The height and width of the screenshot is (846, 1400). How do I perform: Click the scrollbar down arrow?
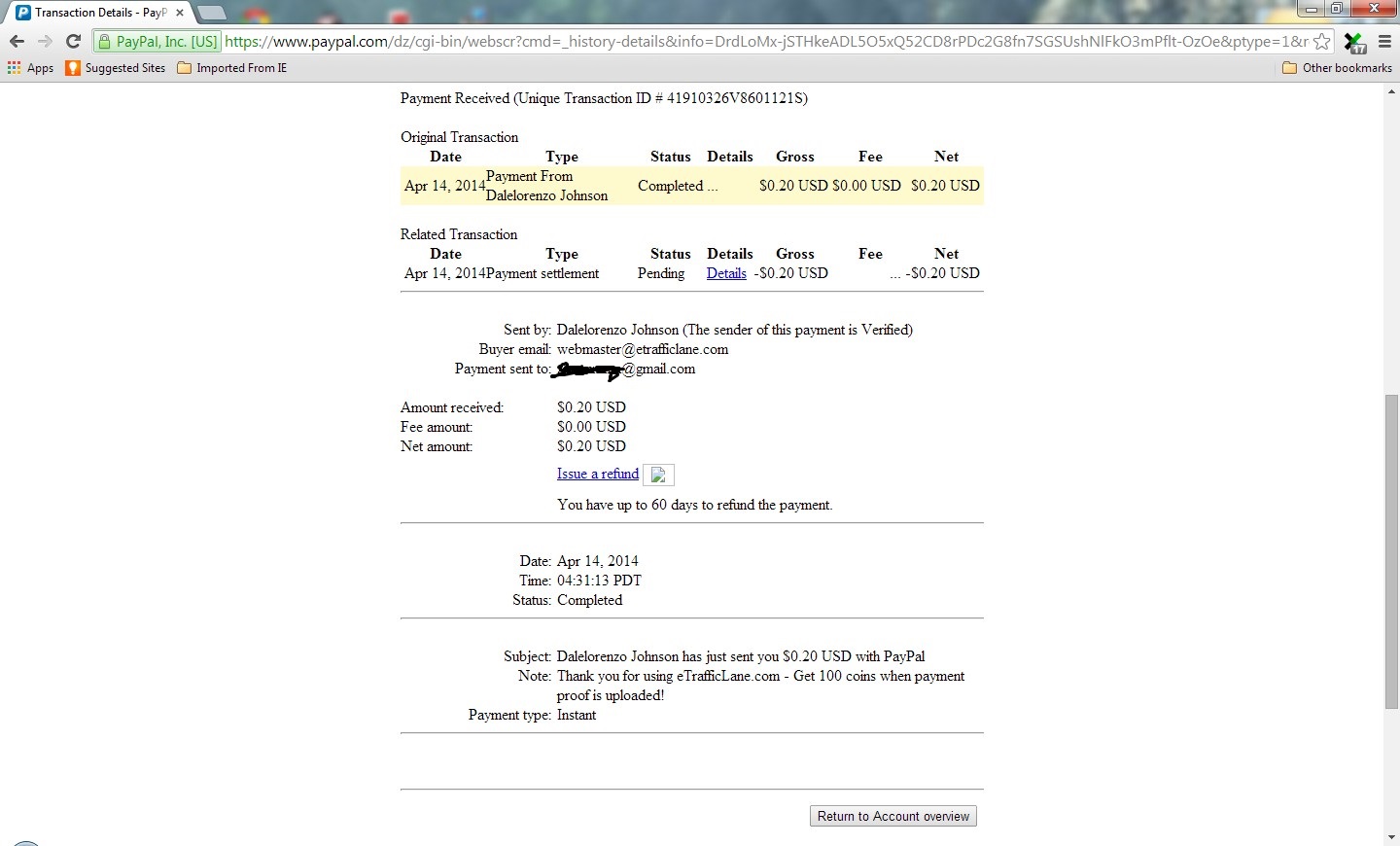1392,837
